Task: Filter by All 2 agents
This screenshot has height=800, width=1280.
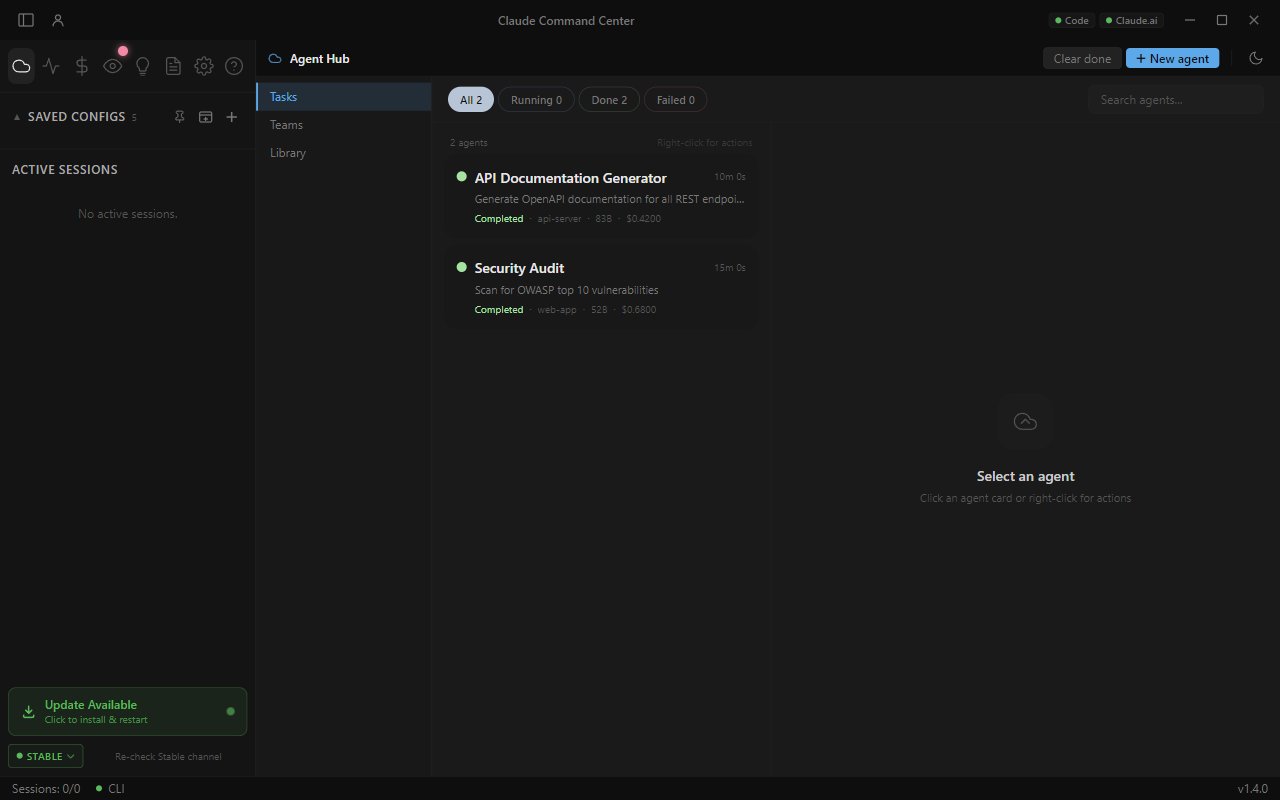Action: (x=471, y=100)
